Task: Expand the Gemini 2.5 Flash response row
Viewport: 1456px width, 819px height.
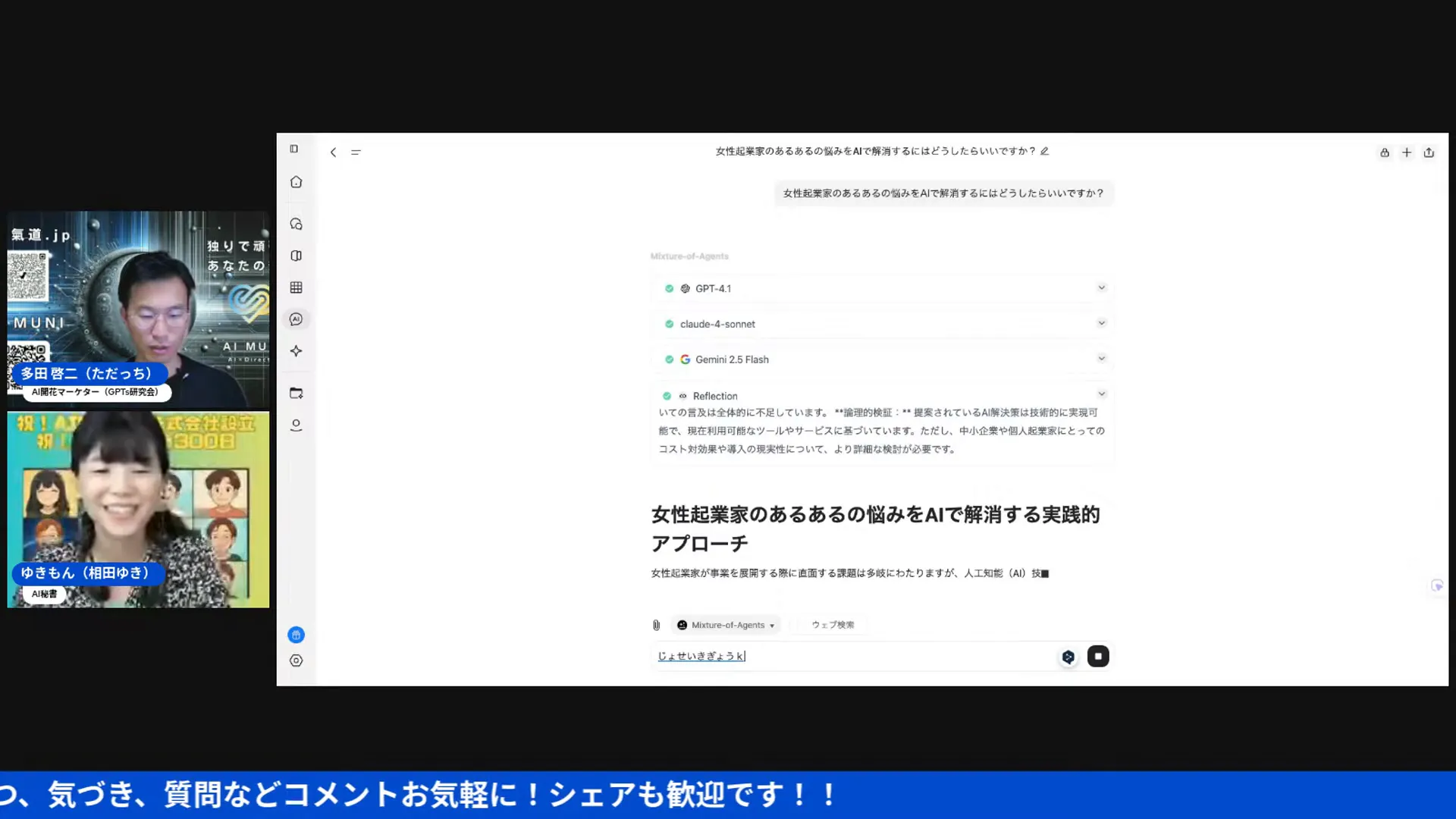Action: (x=1102, y=359)
